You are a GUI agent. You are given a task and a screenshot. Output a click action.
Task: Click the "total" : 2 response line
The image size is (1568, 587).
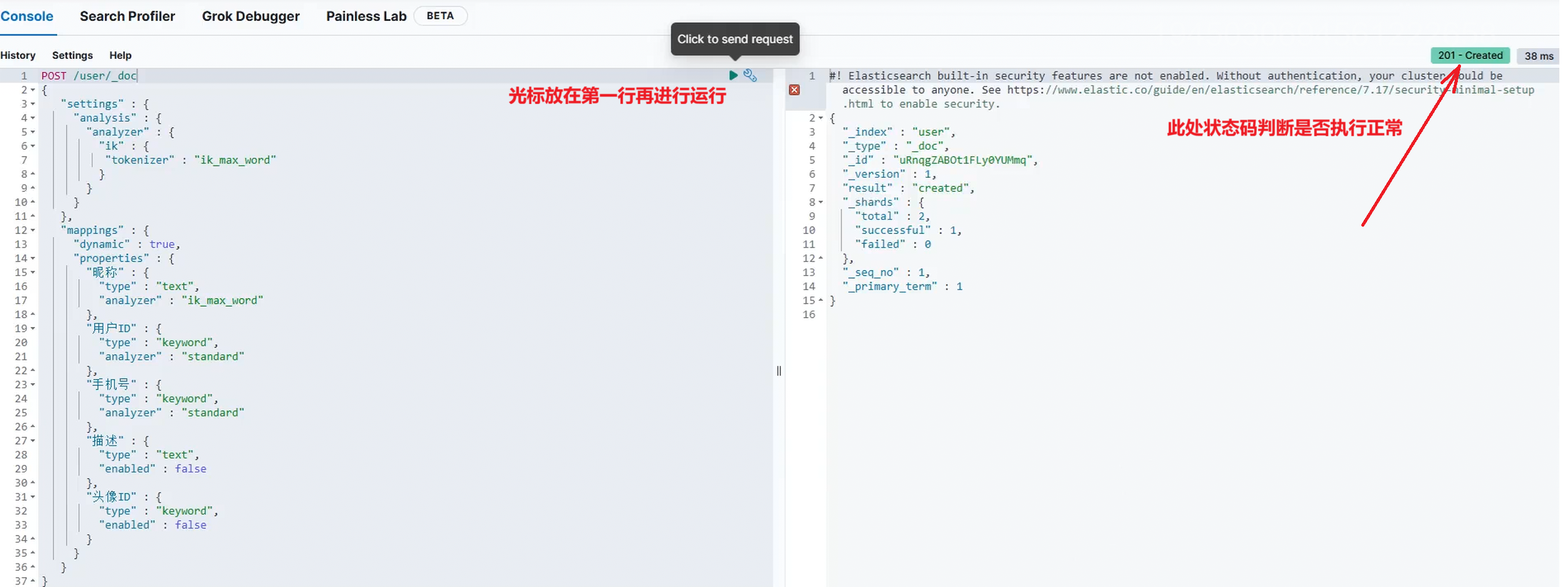[x=892, y=216]
